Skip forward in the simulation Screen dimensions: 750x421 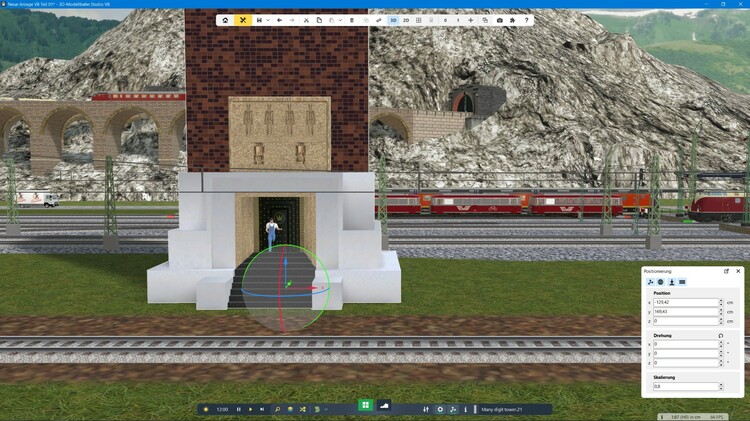tap(262, 410)
